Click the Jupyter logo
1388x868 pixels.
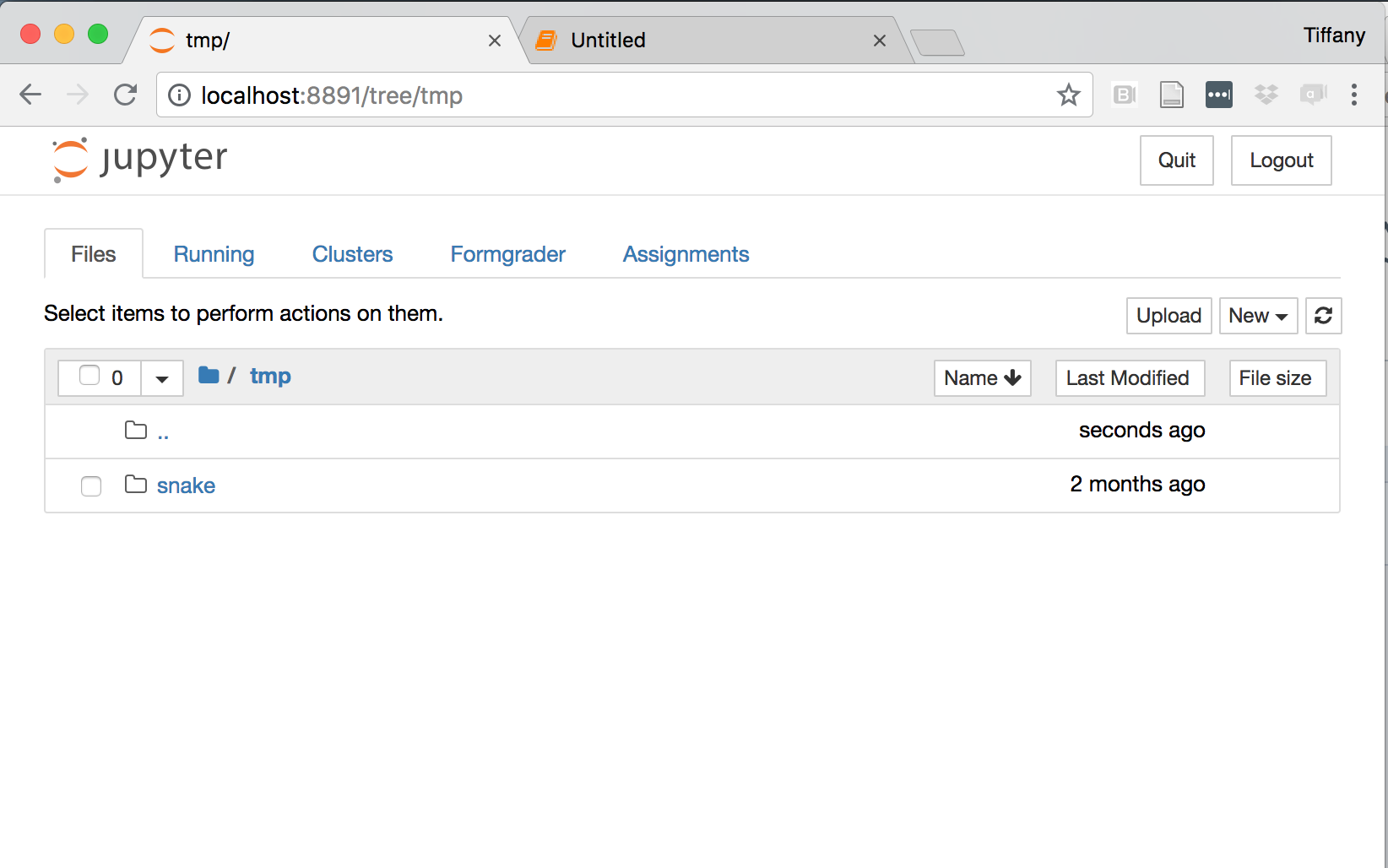pos(140,159)
